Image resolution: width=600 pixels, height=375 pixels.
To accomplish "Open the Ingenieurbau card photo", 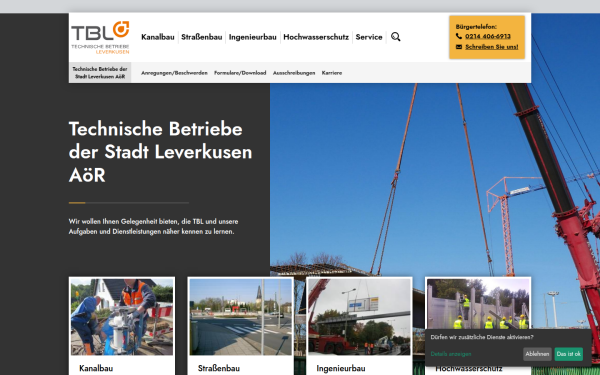I will (359, 317).
